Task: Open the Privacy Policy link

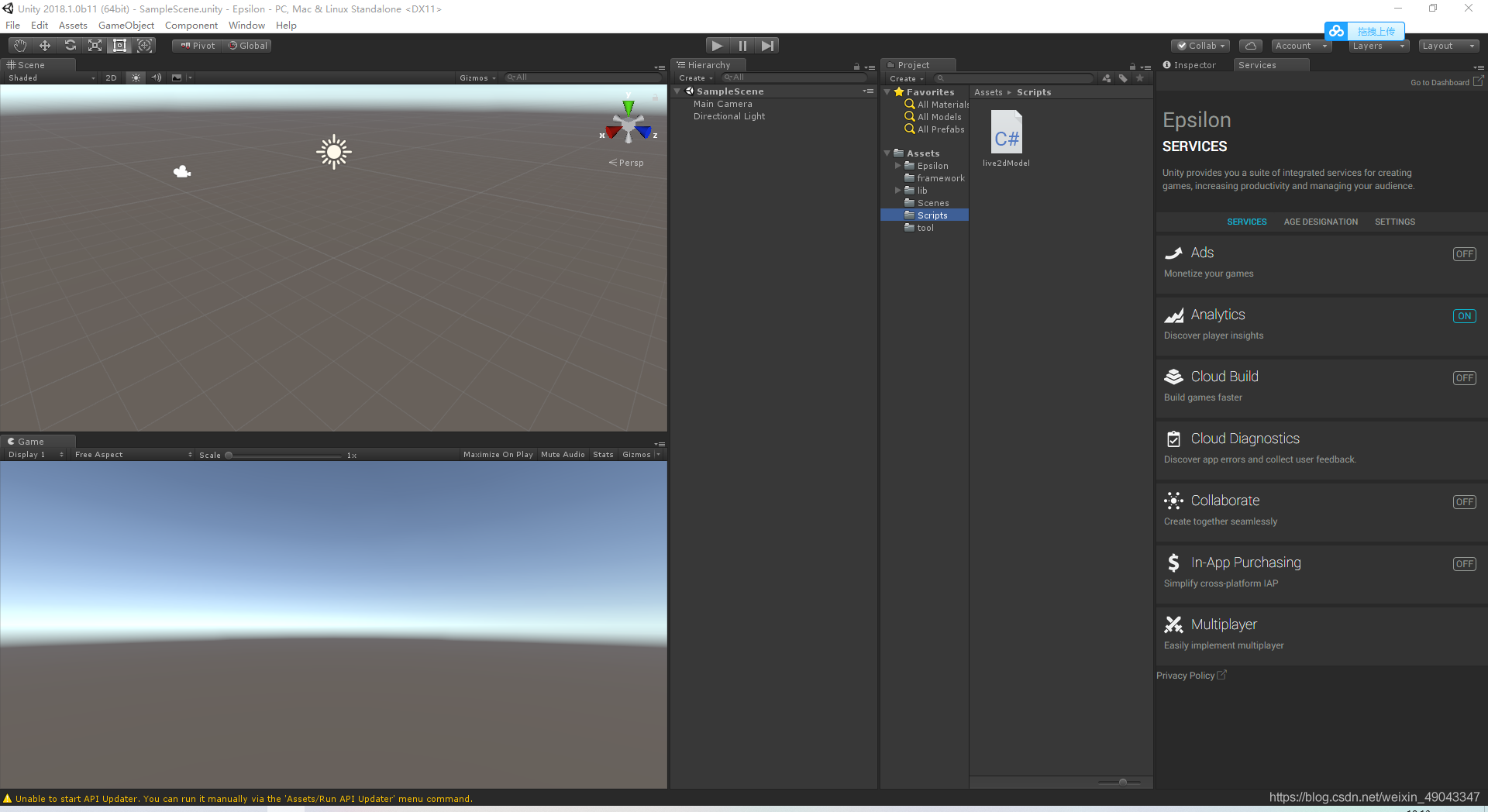Action: (1191, 676)
